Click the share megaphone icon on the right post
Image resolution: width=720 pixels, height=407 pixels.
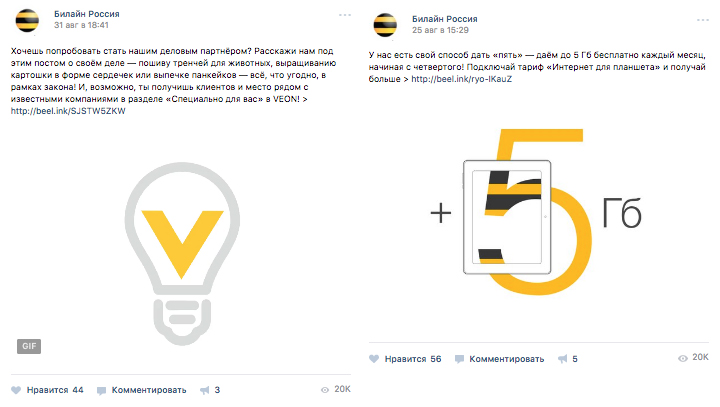point(562,359)
